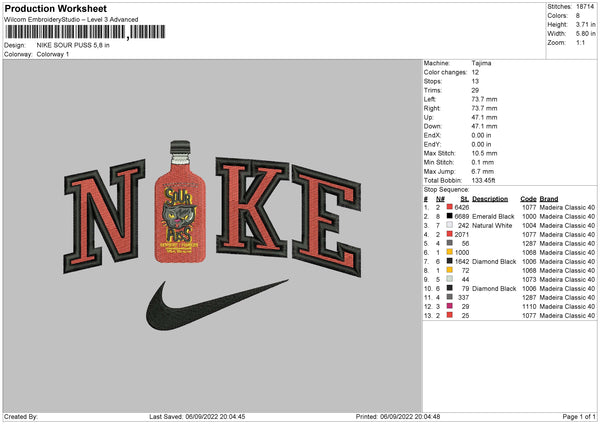Click the red swatch in stop row 1
Viewport: 600px width, 424px height.
[450, 207]
